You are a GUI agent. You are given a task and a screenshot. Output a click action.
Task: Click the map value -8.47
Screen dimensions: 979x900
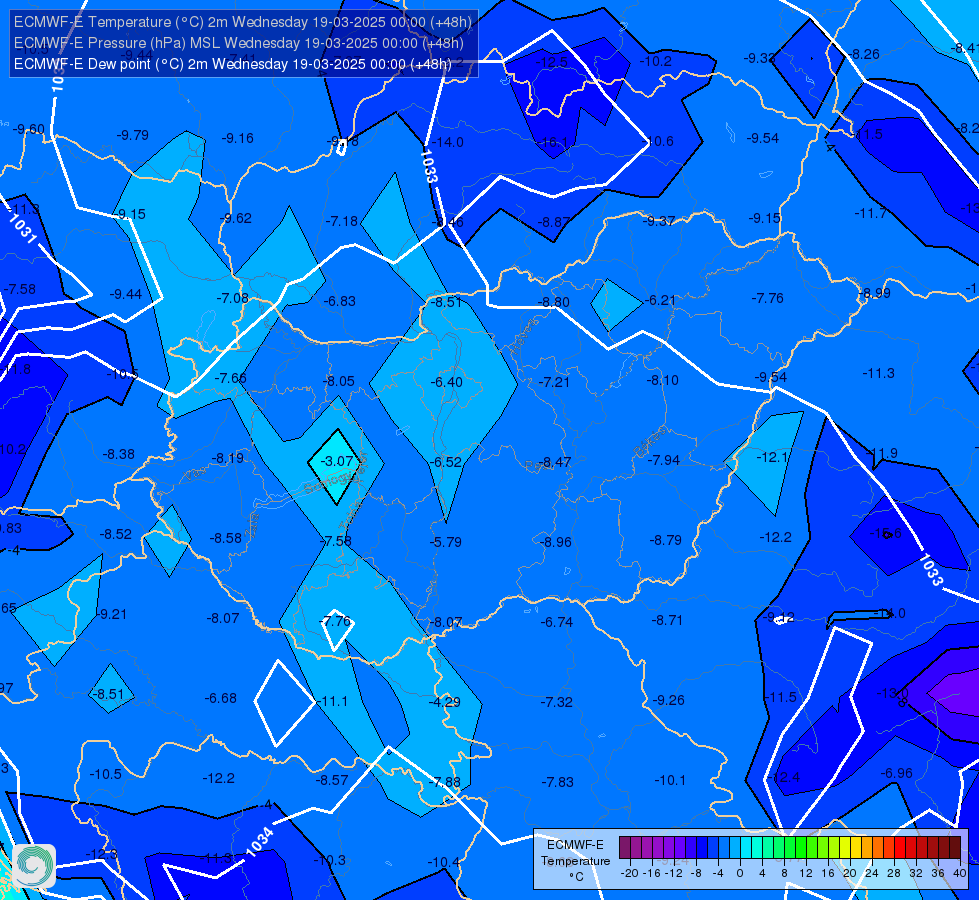coord(555,462)
